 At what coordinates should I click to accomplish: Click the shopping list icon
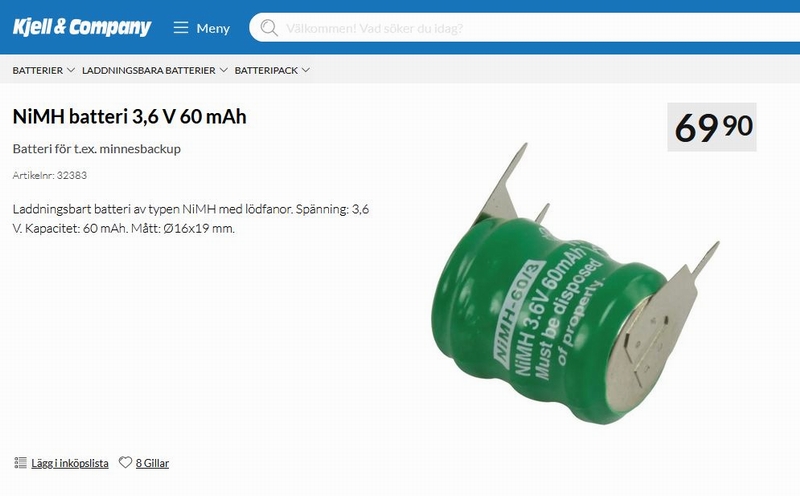pyautogui.click(x=20, y=463)
